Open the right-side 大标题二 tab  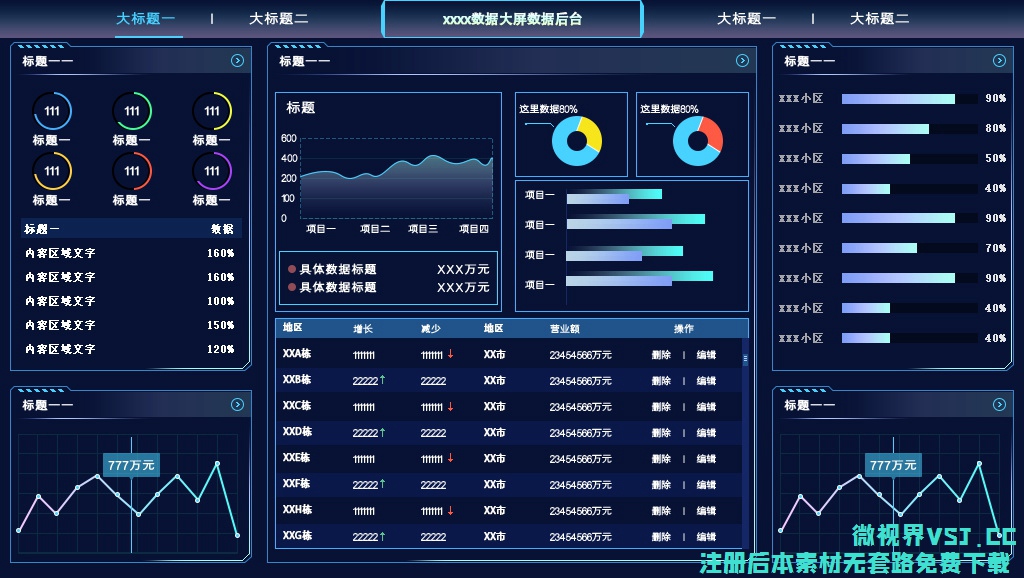click(x=879, y=18)
